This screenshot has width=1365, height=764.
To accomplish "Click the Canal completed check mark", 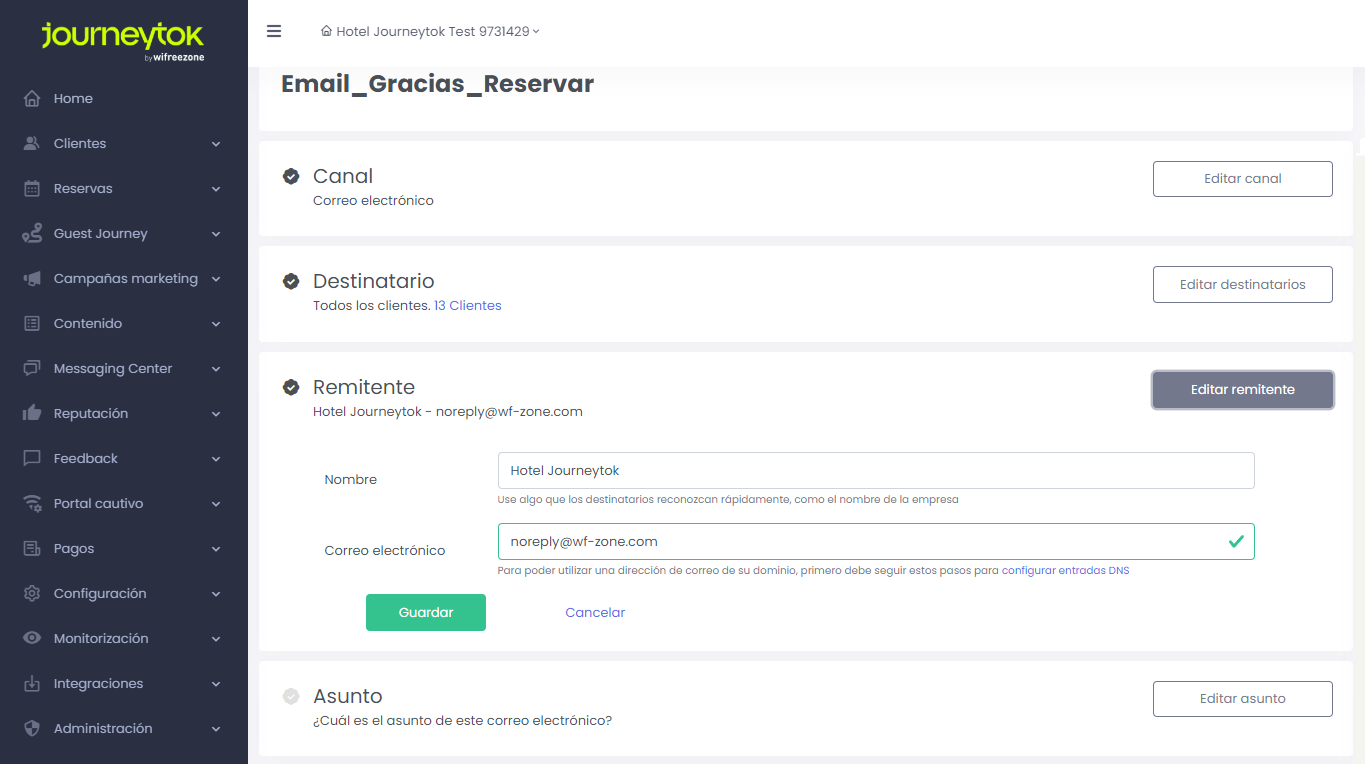I will 291,176.
